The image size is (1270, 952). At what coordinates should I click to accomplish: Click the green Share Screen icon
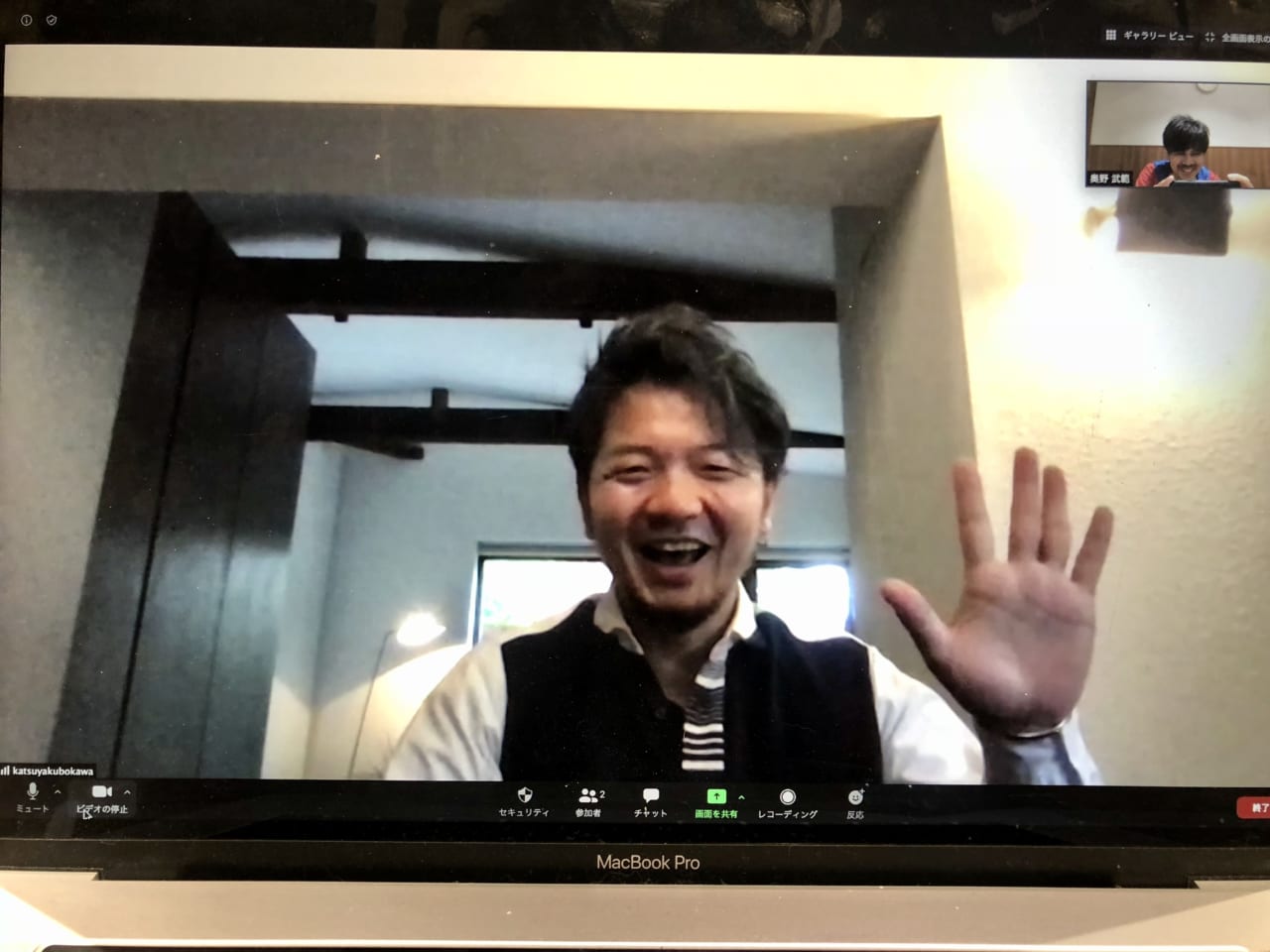click(x=715, y=796)
